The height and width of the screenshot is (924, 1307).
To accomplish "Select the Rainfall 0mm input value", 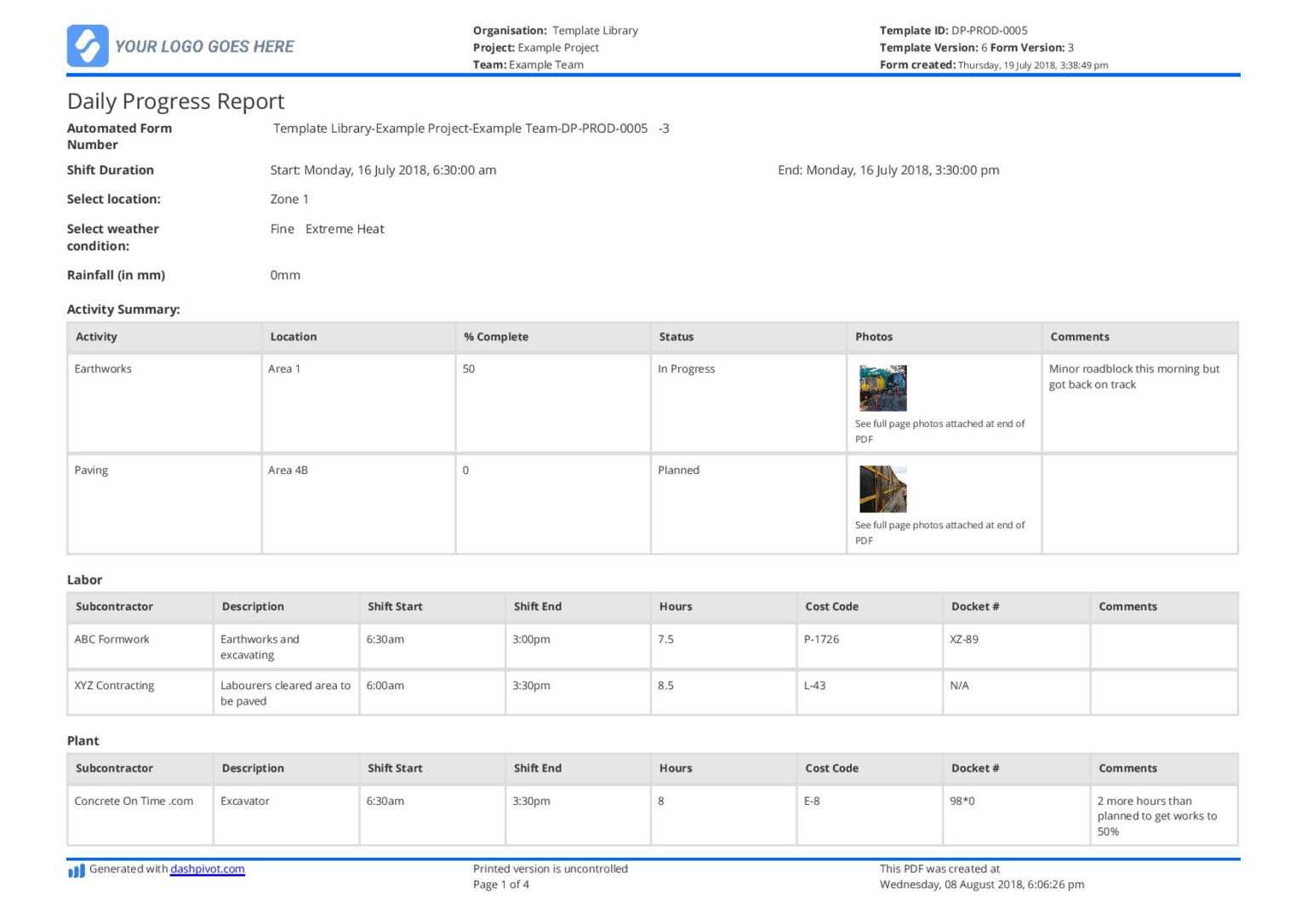I will 285,274.
